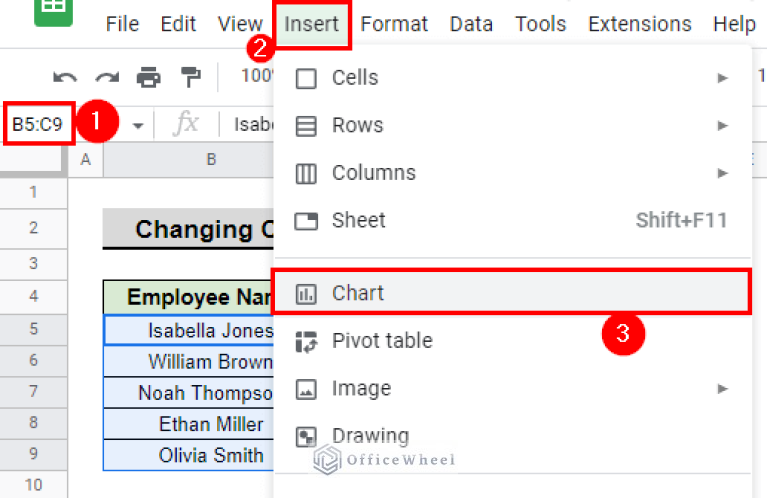Open the Edit menu

coord(178,23)
